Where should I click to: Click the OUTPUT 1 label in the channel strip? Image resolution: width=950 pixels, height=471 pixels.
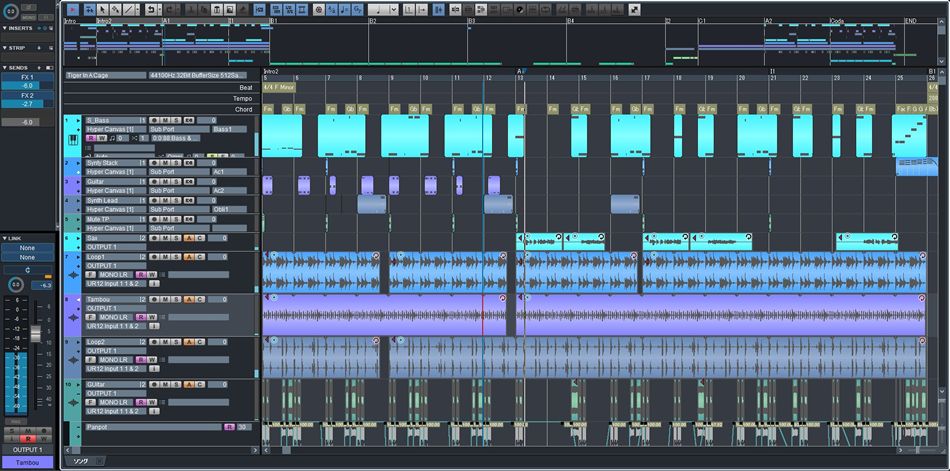coord(28,449)
